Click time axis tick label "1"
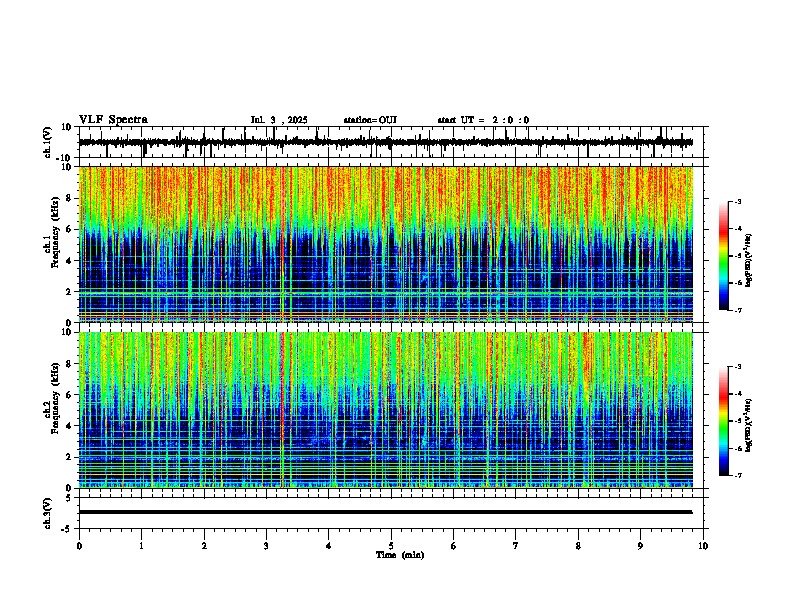The image size is (792, 612). (x=141, y=546)
